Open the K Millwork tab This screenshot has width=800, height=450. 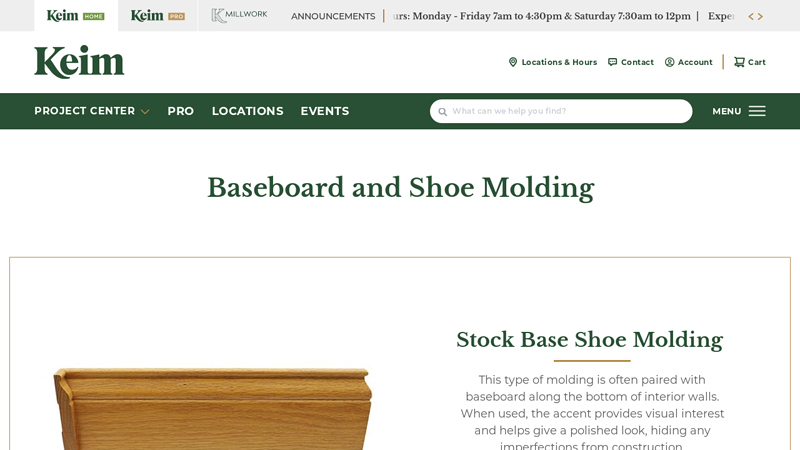coord(239,15)
